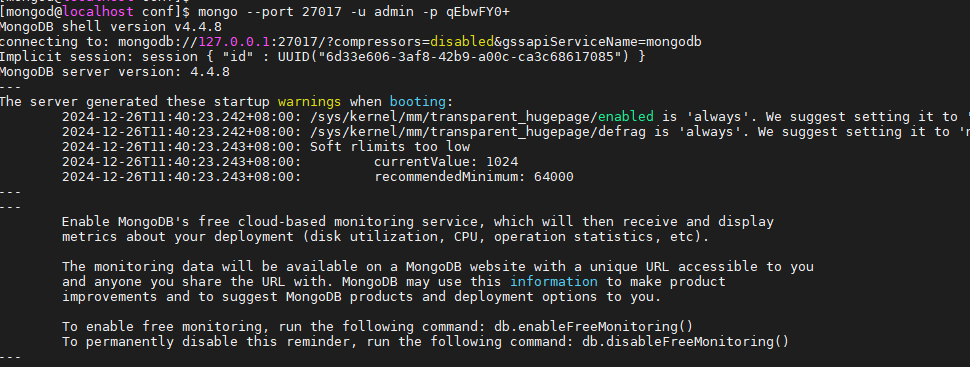The image size is (970, 367).
Task: Click the 'currentValue: 1024' text
Action: (x=446, y=162)
